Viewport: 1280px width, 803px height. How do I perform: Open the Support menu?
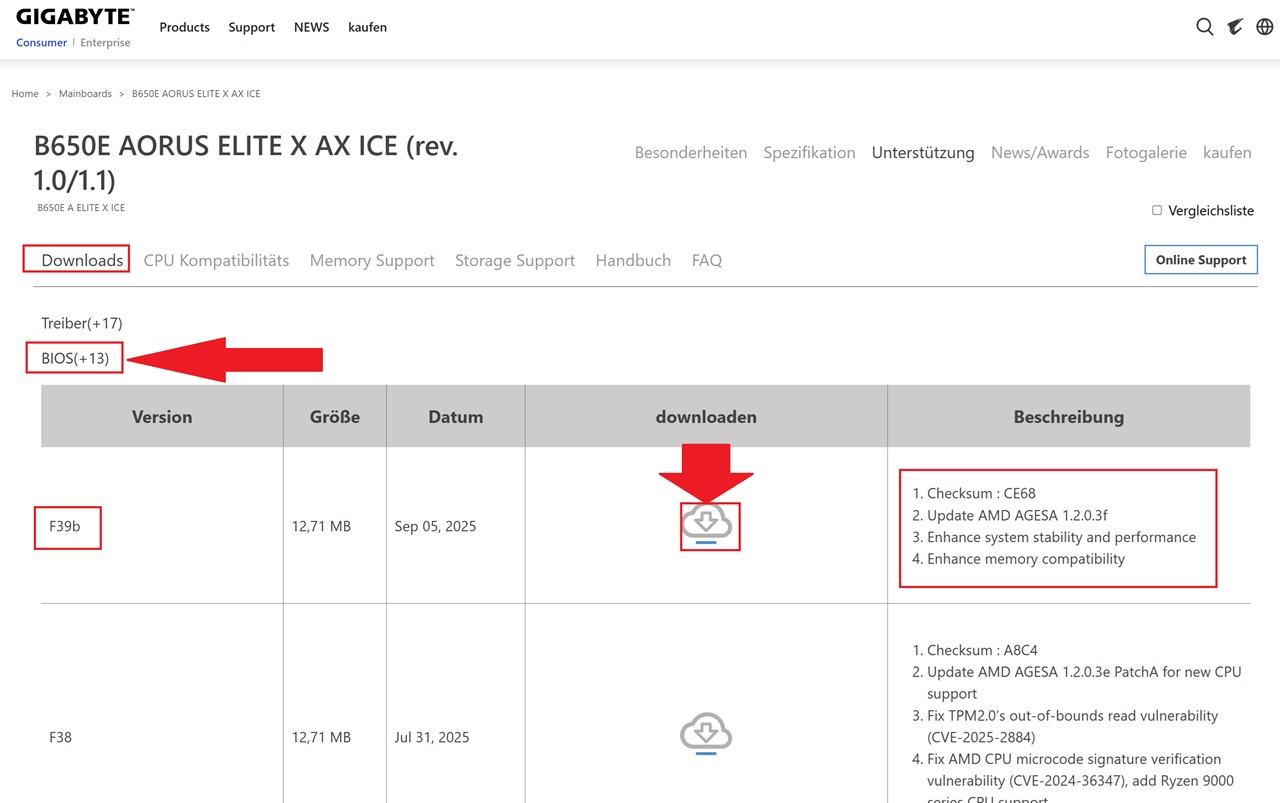251,27
